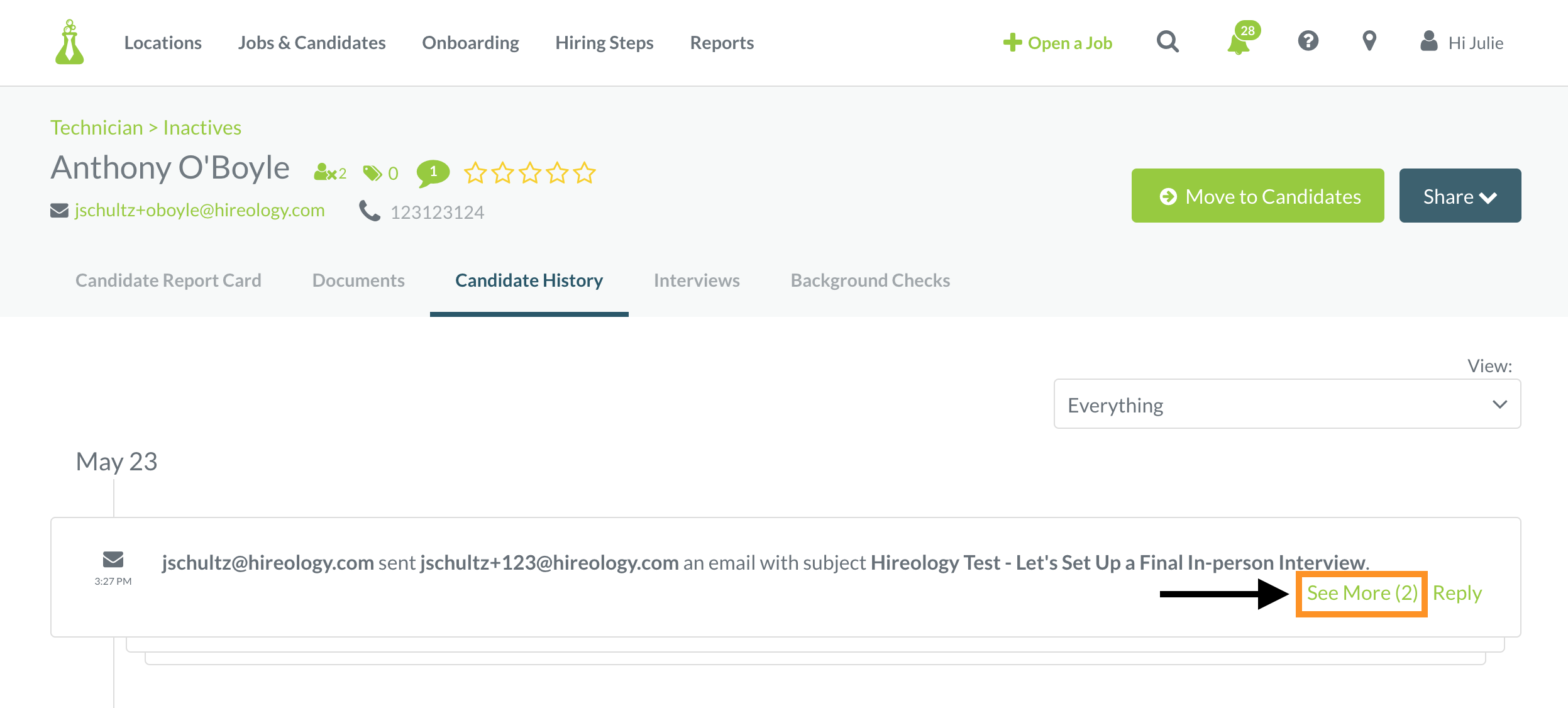1568x708 pixels.
Task: Expand See More (2) emails
Action: point(1361,593)
